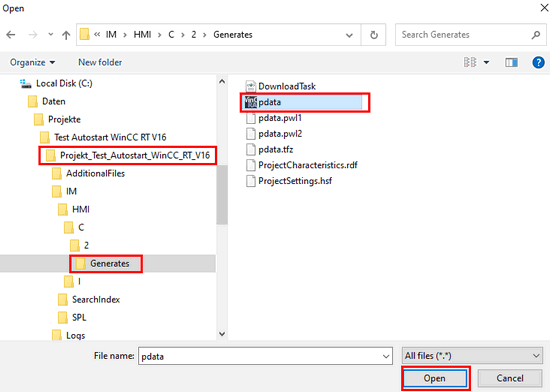Click the pdata.pwl2 file icon
The width and height of the screenshot is (550, 392).
tap(250, 134)
